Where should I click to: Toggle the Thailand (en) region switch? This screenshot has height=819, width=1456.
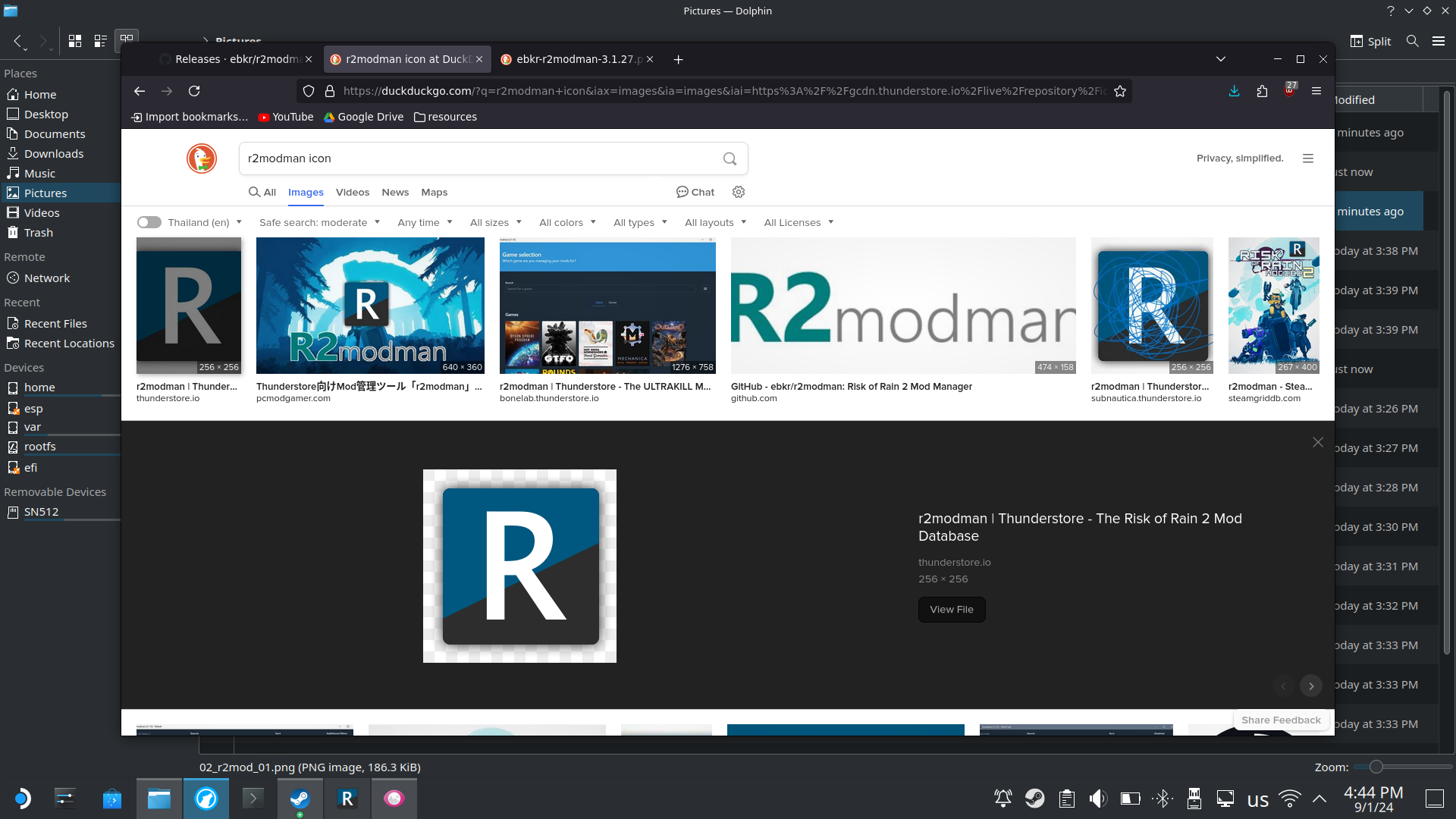149,222
